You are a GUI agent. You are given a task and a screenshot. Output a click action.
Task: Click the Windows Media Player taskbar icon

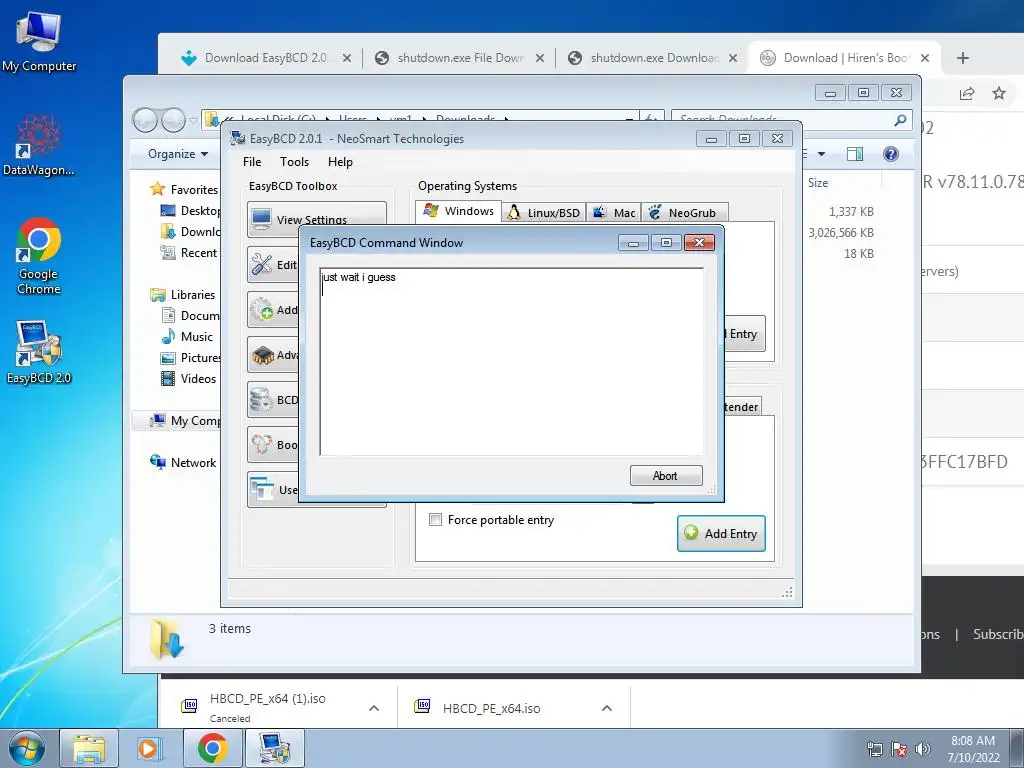coord(149,748)
